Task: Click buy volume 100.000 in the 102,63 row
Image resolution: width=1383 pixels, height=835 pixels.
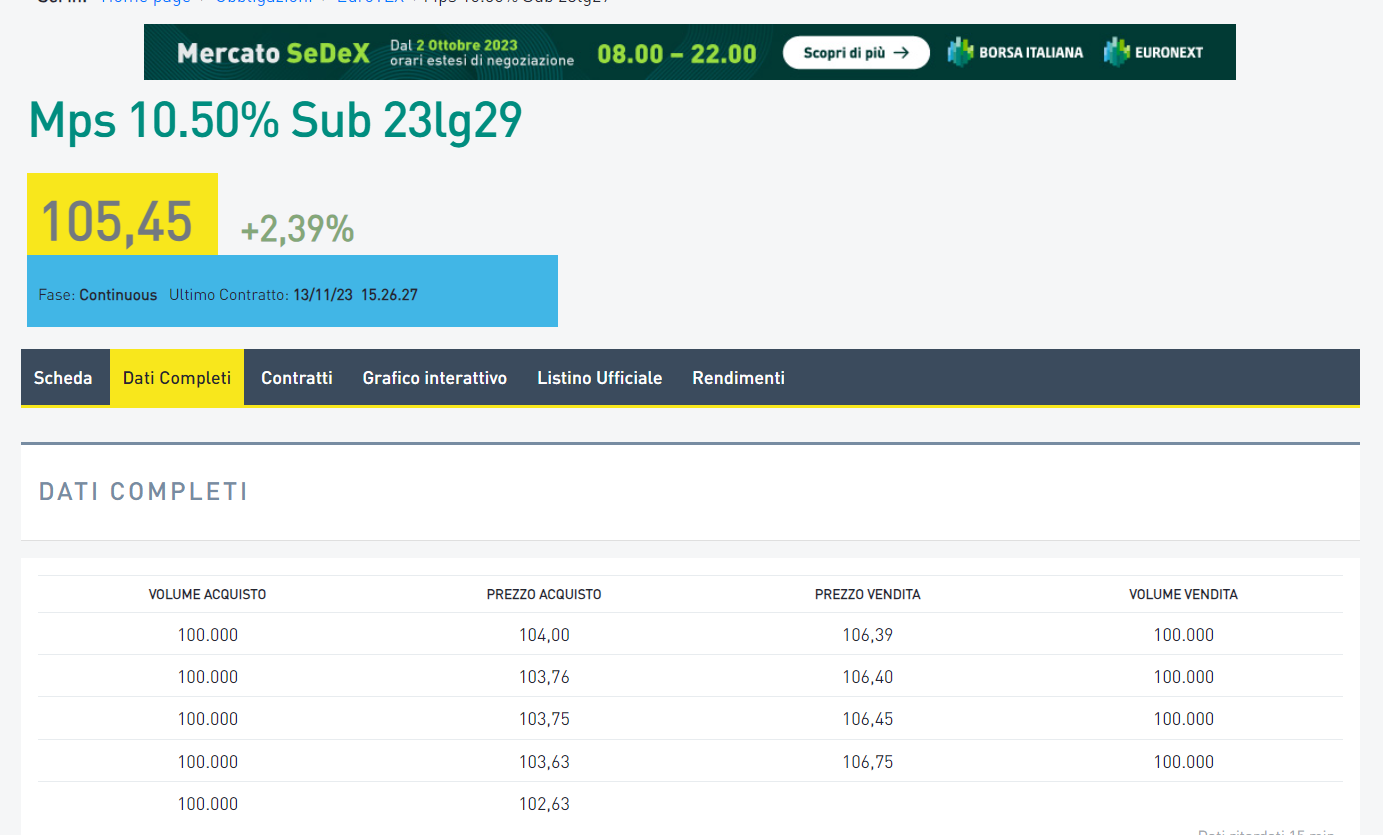Action: (208, 804)
